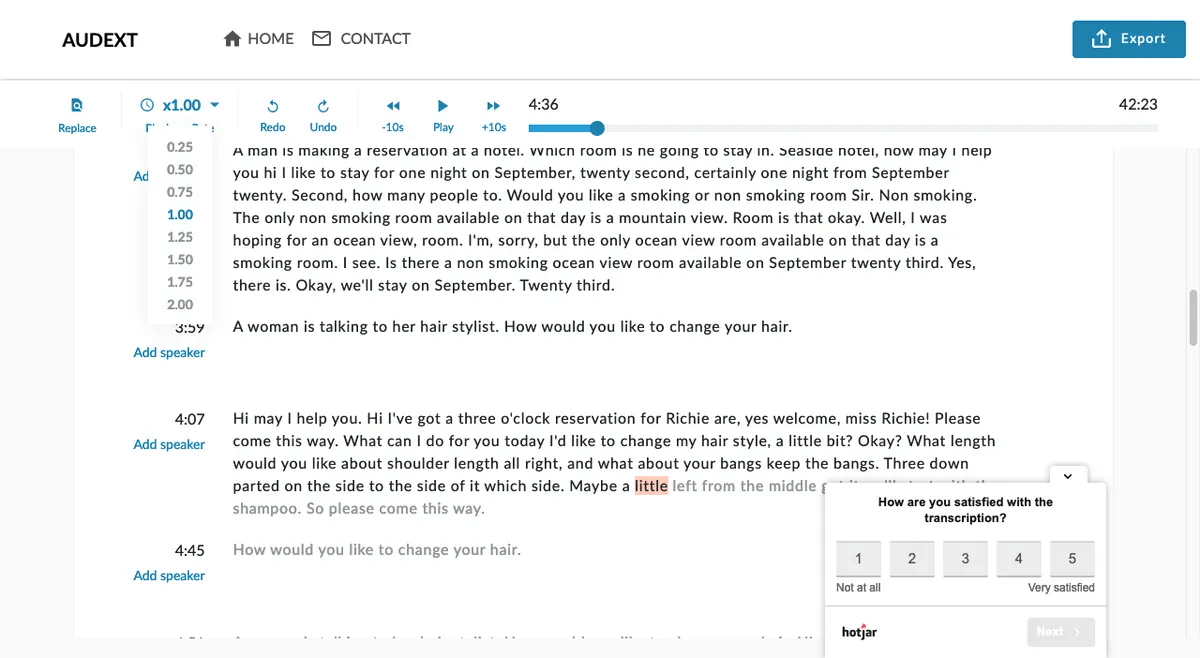Select 2.00 playback speed
The width and height of the screenshot is (1200, 658).
180,305
